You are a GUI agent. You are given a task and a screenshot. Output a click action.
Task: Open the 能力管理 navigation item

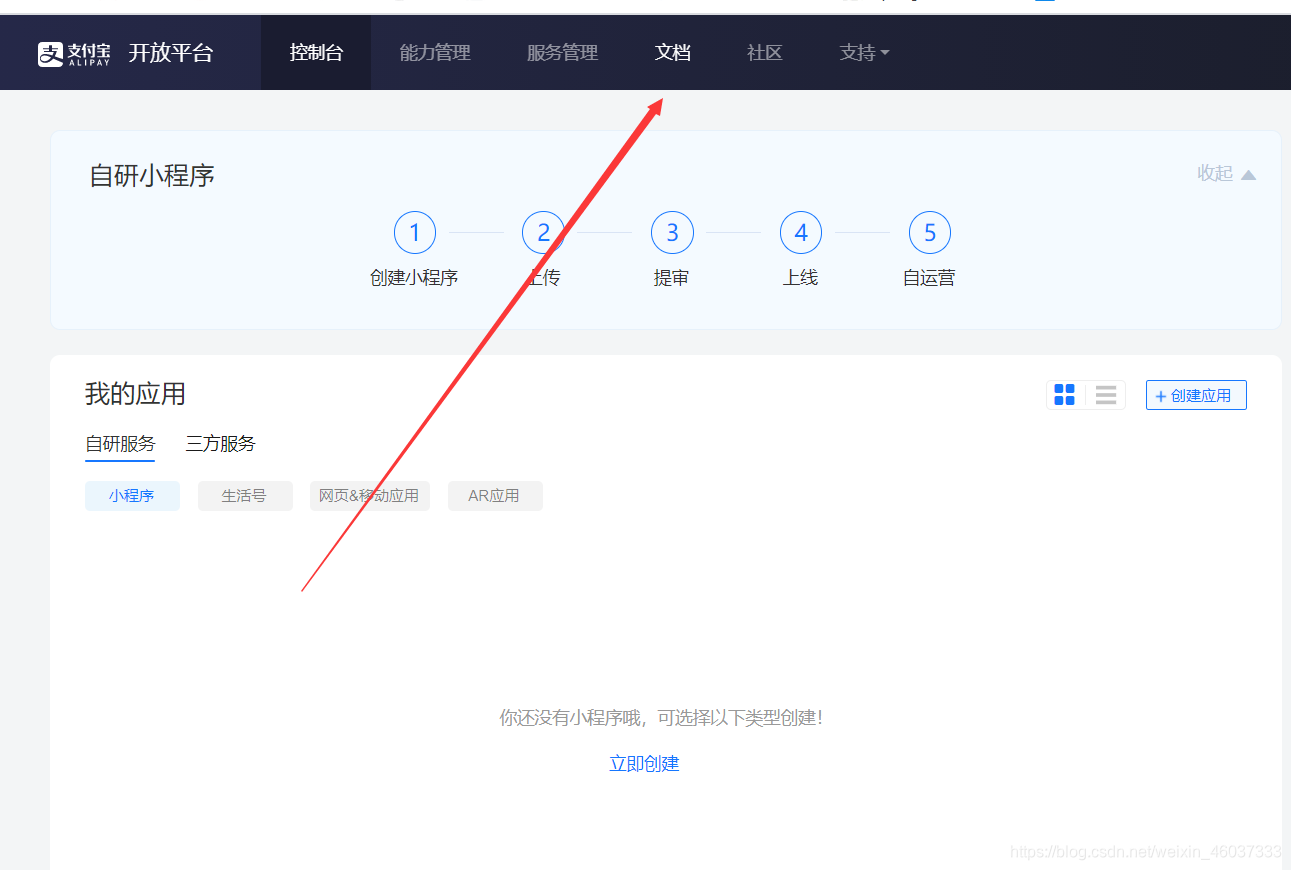[x=435, y=53]
